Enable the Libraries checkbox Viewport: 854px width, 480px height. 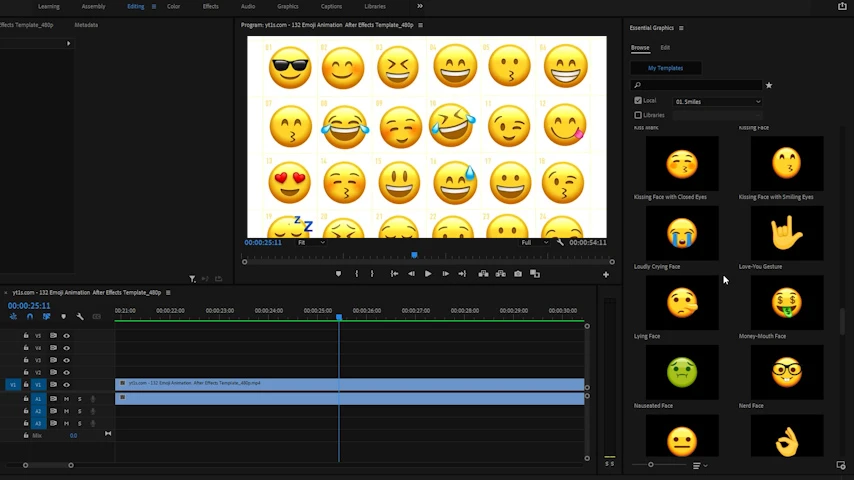638,115
